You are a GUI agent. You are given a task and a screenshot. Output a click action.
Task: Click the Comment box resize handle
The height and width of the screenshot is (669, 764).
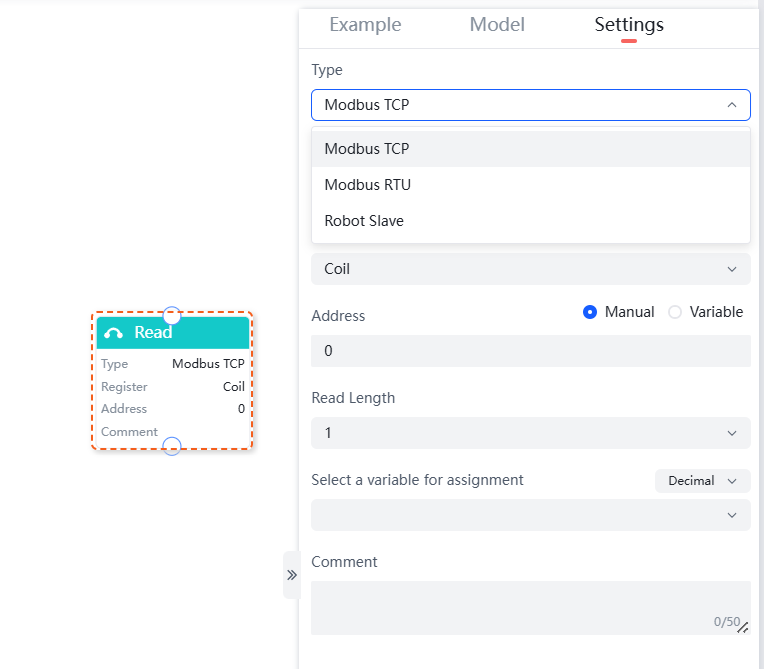(742, 627)
